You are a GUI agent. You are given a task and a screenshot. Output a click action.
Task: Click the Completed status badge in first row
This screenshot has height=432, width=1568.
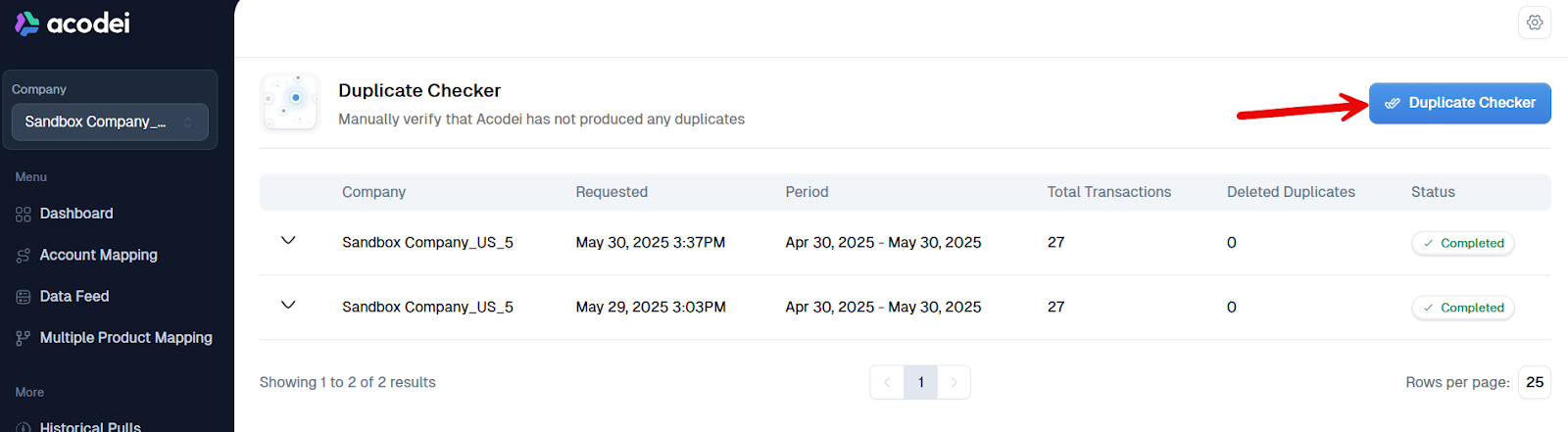click(1463, 243)
